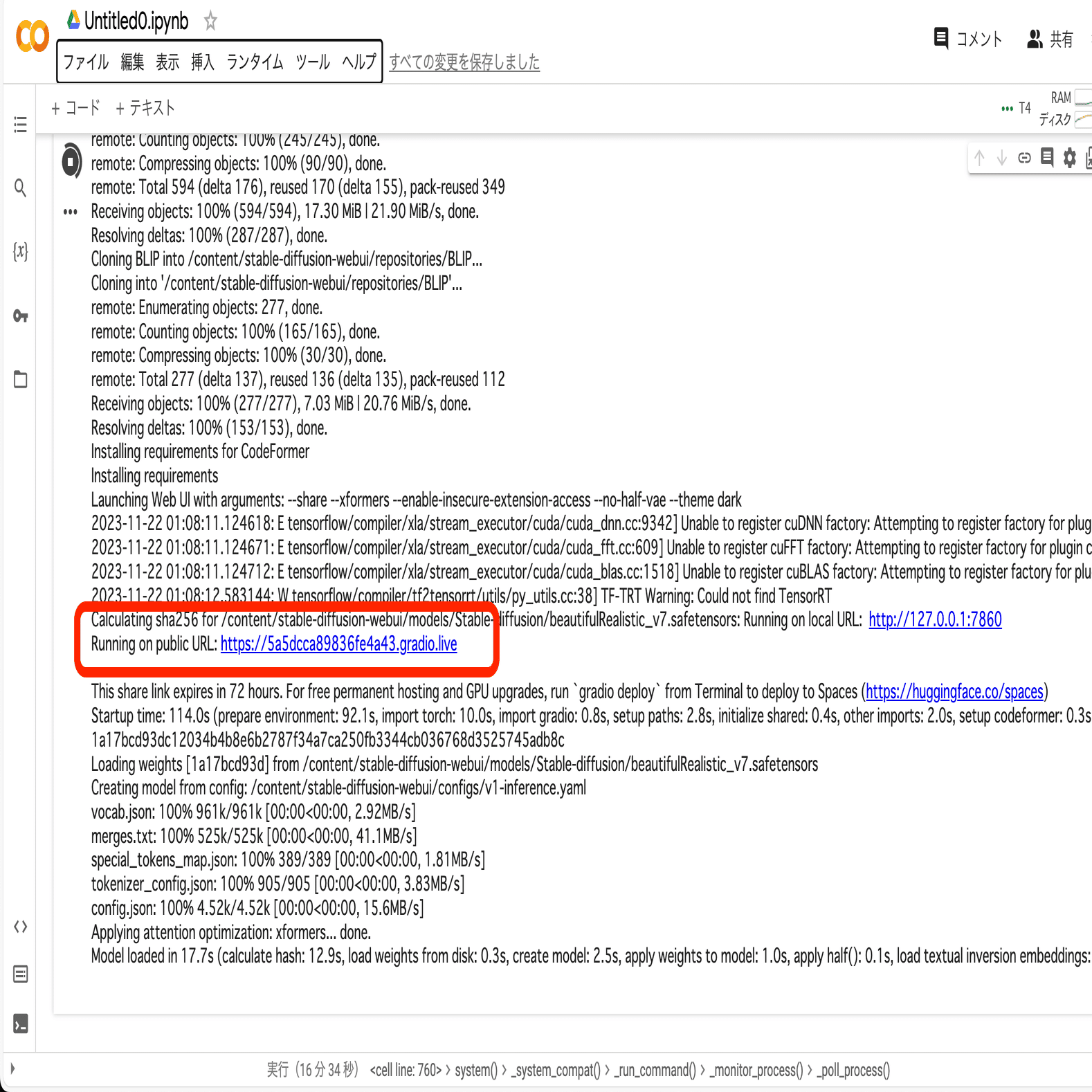Open the ヘルプ menu
This screenshot has height=1092, width=1092.
click(359, 62)
